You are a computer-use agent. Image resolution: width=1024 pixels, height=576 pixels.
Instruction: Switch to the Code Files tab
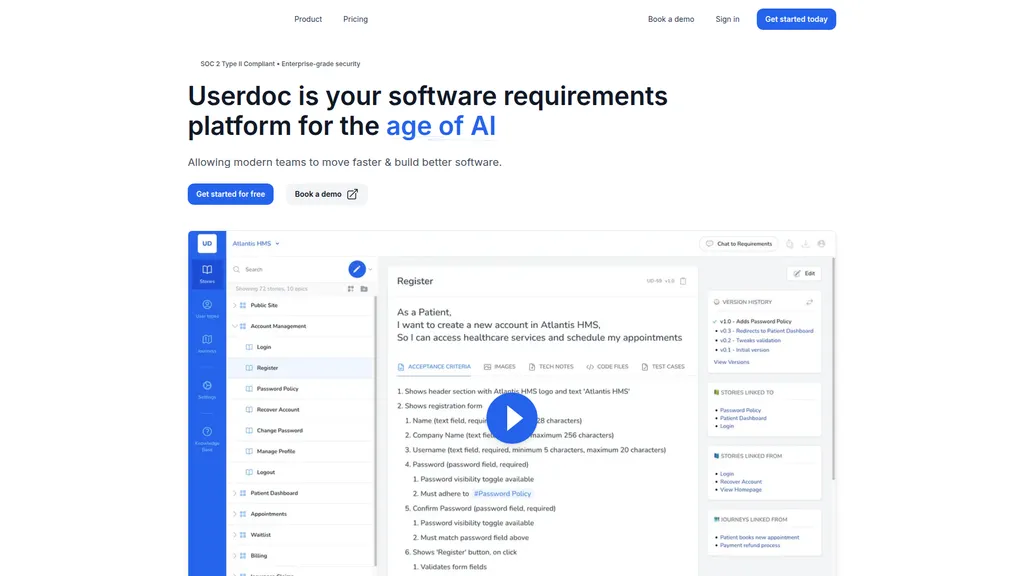tap(607, 367)
